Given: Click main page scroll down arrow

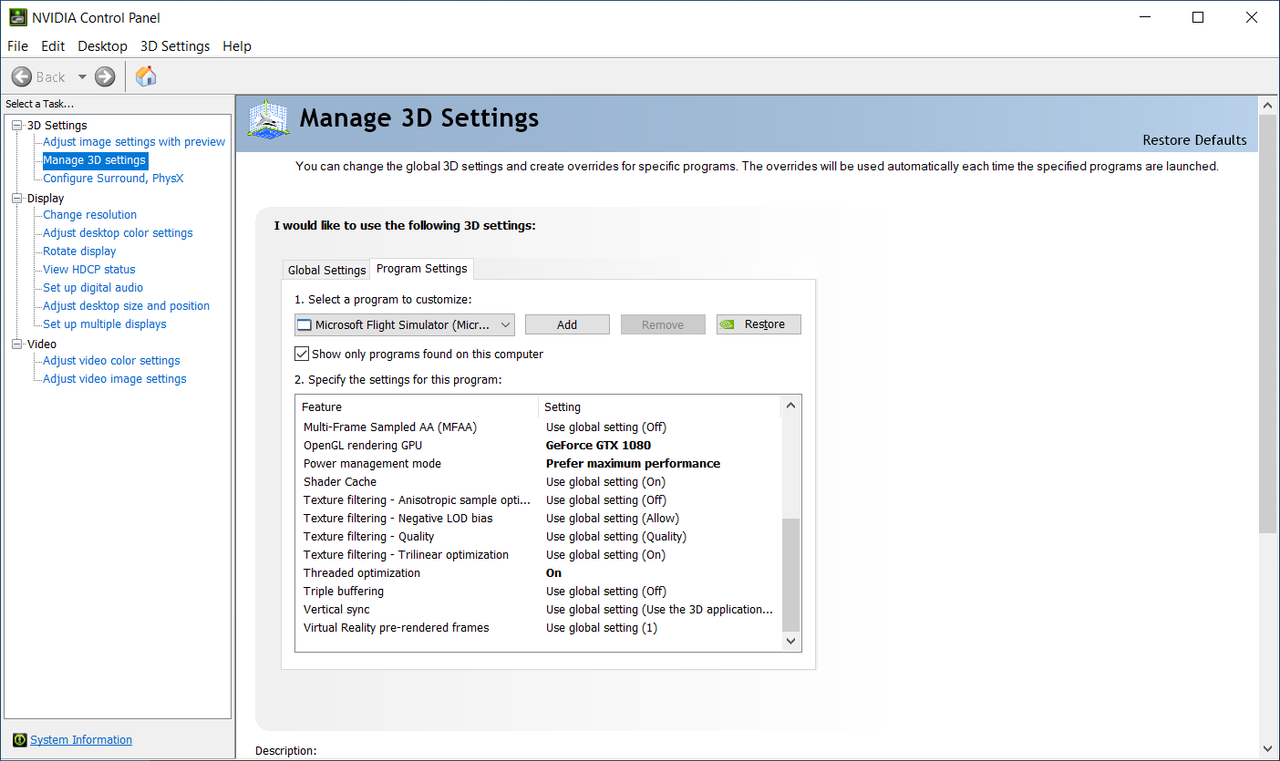Looking at the screenshot, I should point(1268,749).
